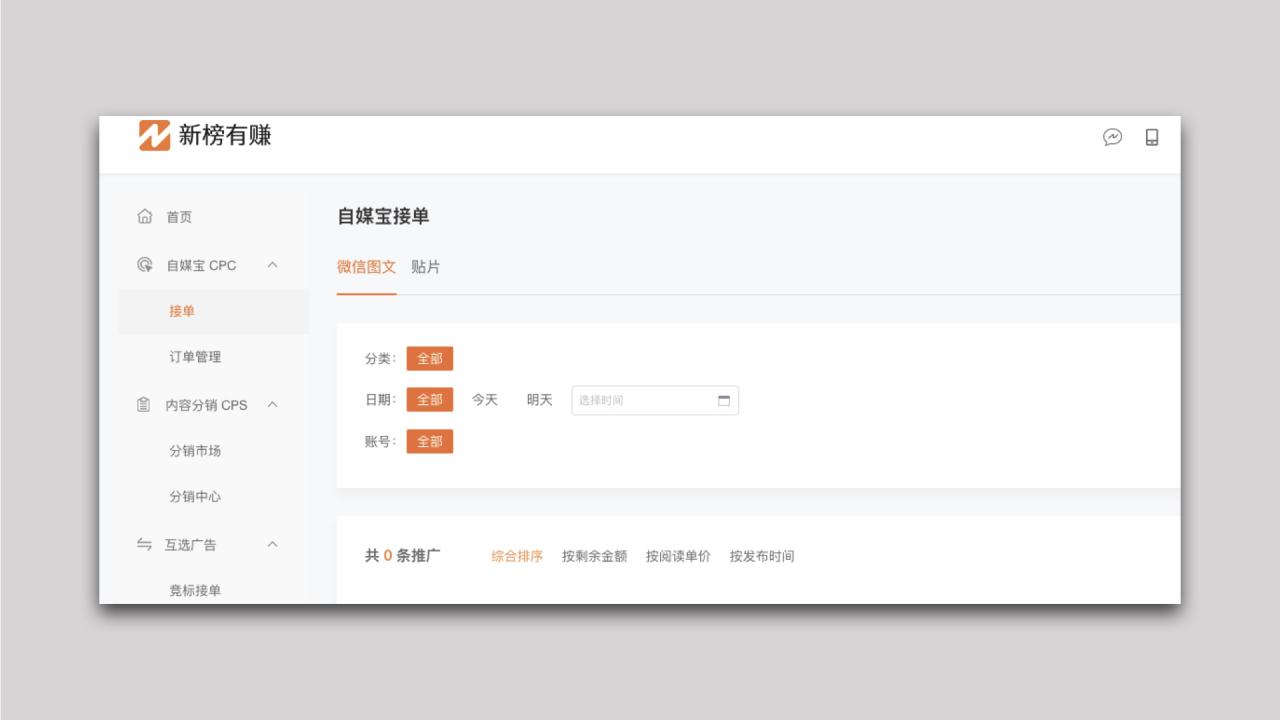Click the 自媒宝 CPC cursor icon
Viewport: 1280px width, 720px height.
click(145, 265)
